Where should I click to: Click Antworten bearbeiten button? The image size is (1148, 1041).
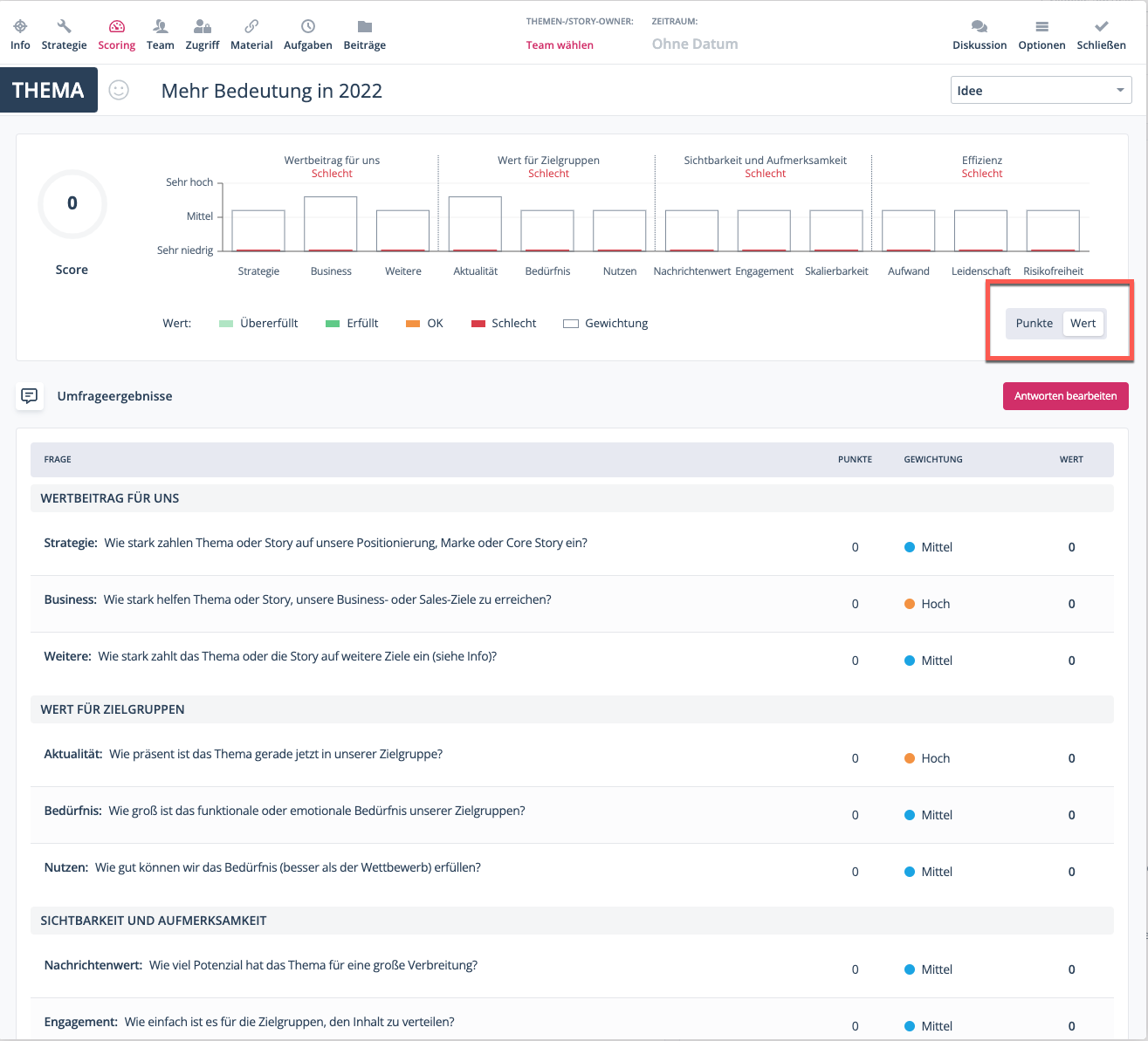pos(1065,396)
